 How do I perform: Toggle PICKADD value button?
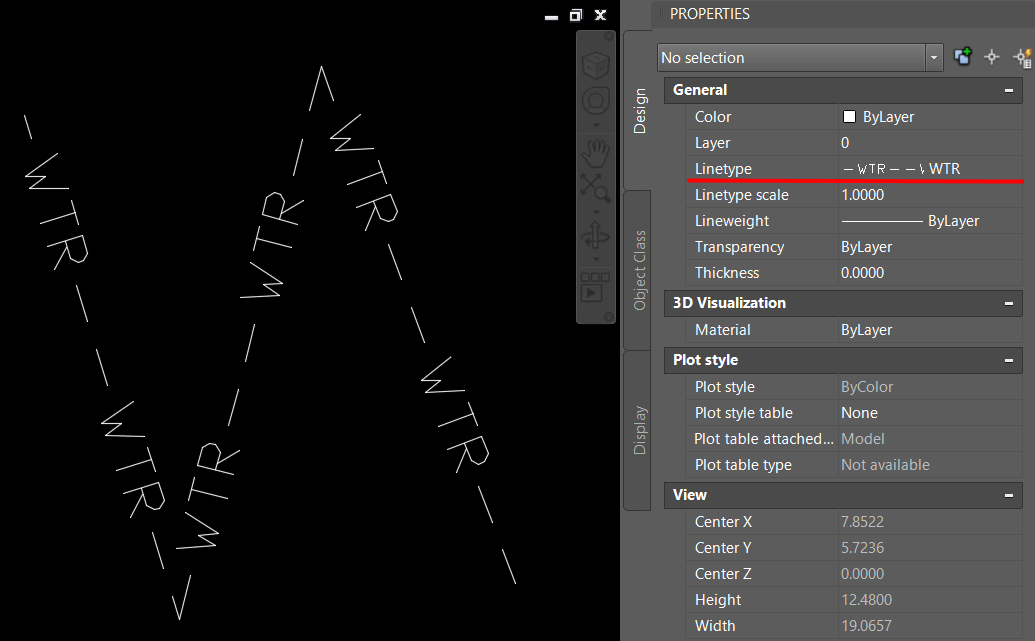[963, 57]
